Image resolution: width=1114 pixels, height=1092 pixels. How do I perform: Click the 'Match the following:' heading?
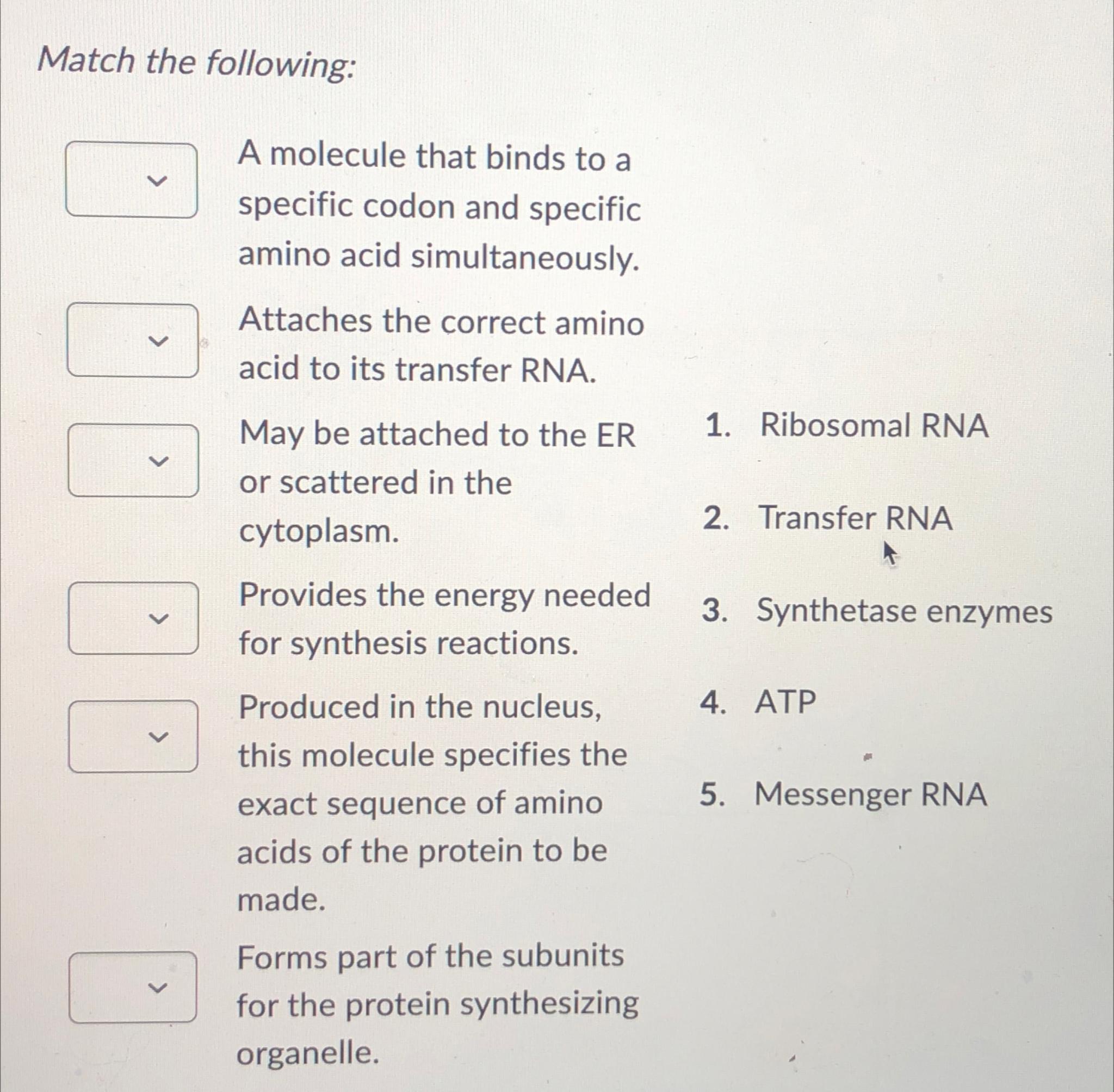click(197, 61)
